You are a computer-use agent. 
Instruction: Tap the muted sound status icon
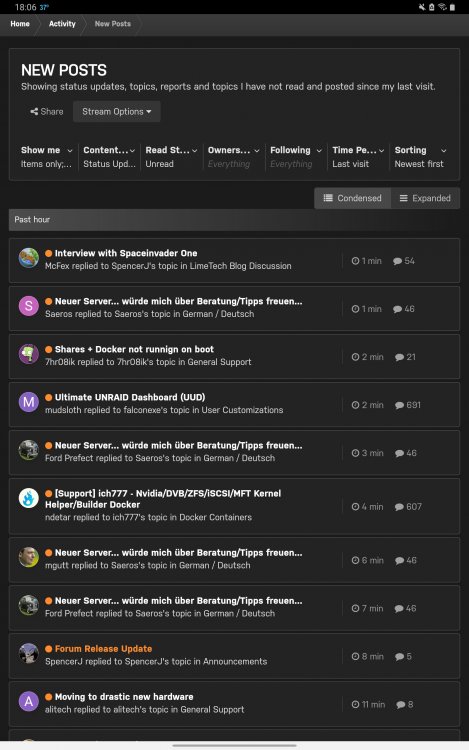coord(422,7)
